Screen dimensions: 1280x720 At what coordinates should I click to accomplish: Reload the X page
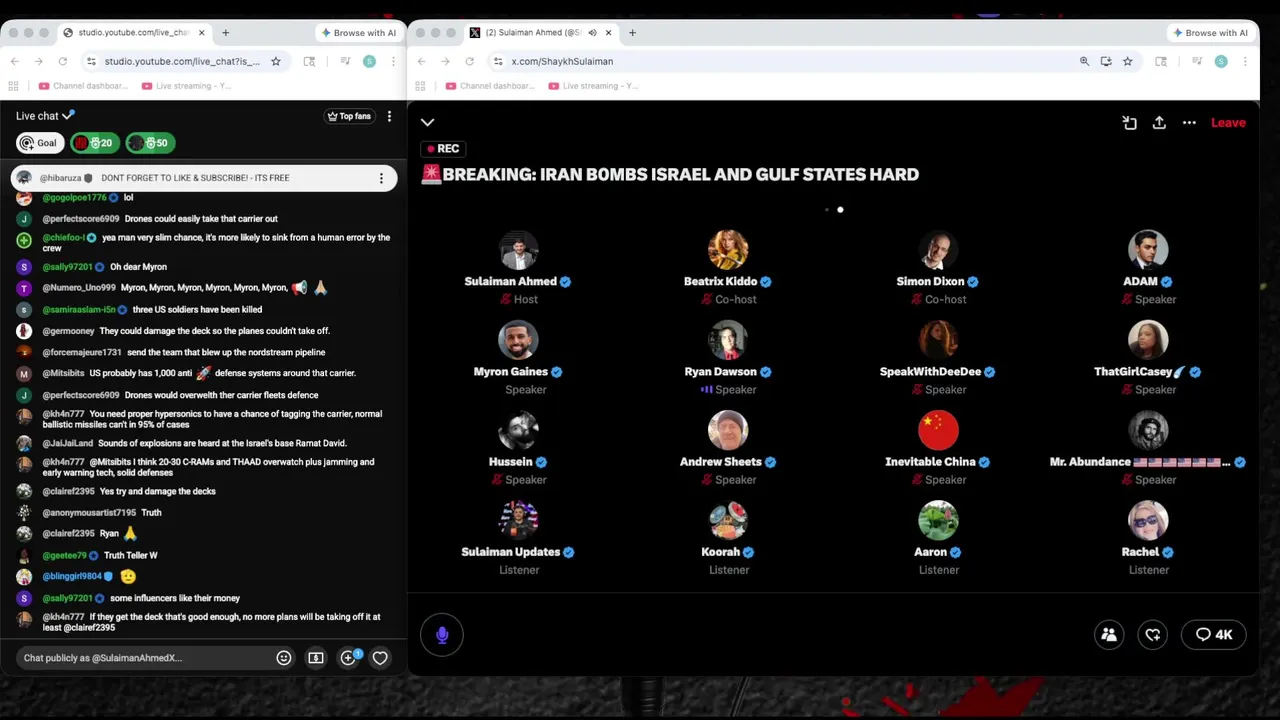coord(469,61)
